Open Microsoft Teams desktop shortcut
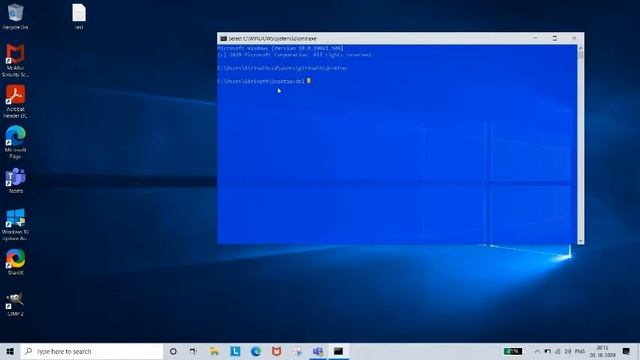Screen dimensions: 640x360 coord(16,180)
